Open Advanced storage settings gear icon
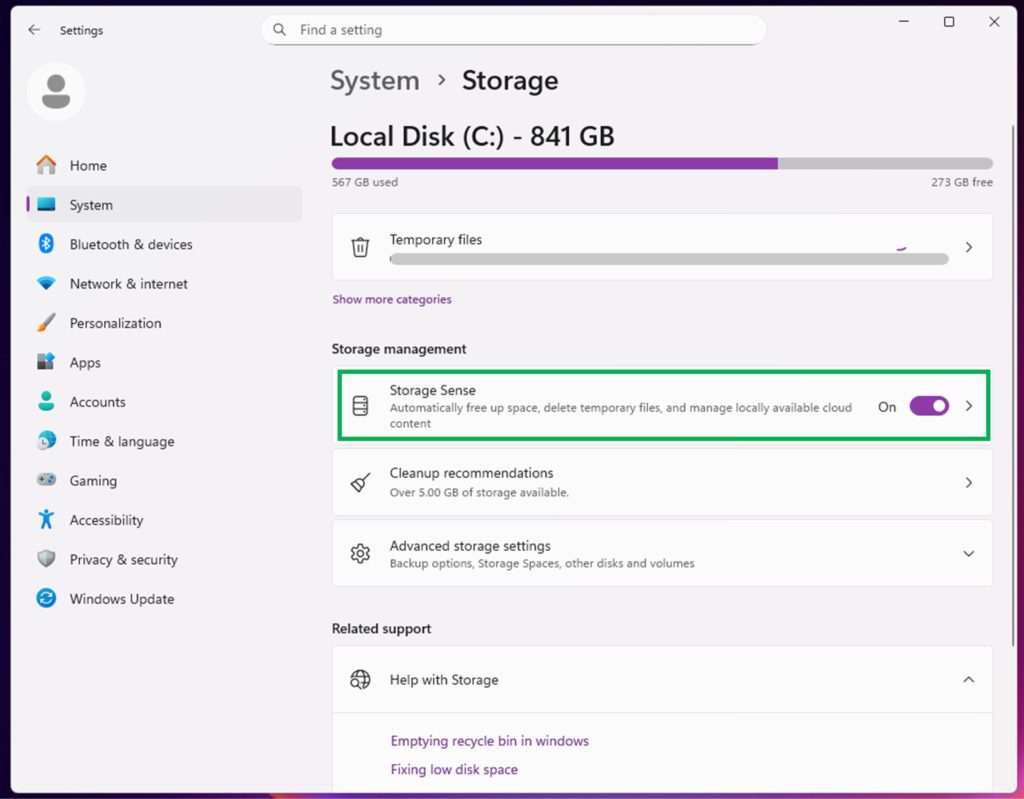The width and height of the screenshot is (1024, 799). point(360,553)
